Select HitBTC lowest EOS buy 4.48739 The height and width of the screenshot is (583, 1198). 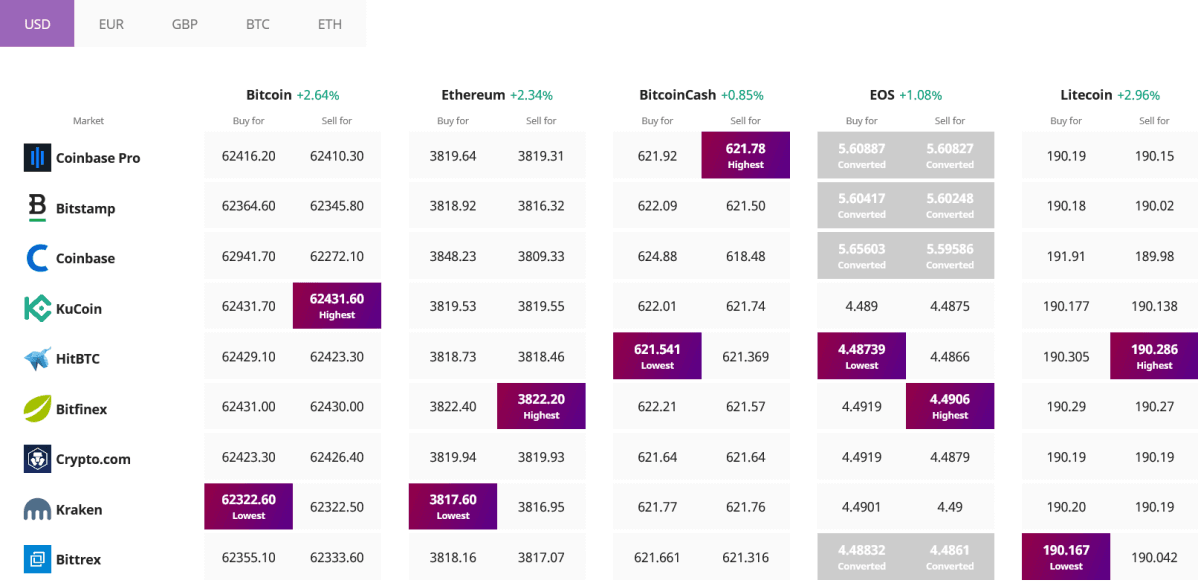point(862,356)
